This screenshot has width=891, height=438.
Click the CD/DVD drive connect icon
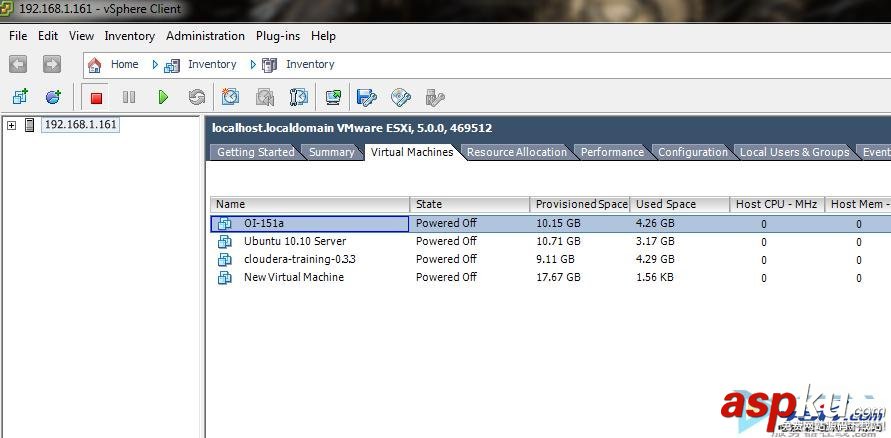pos(401,97)
